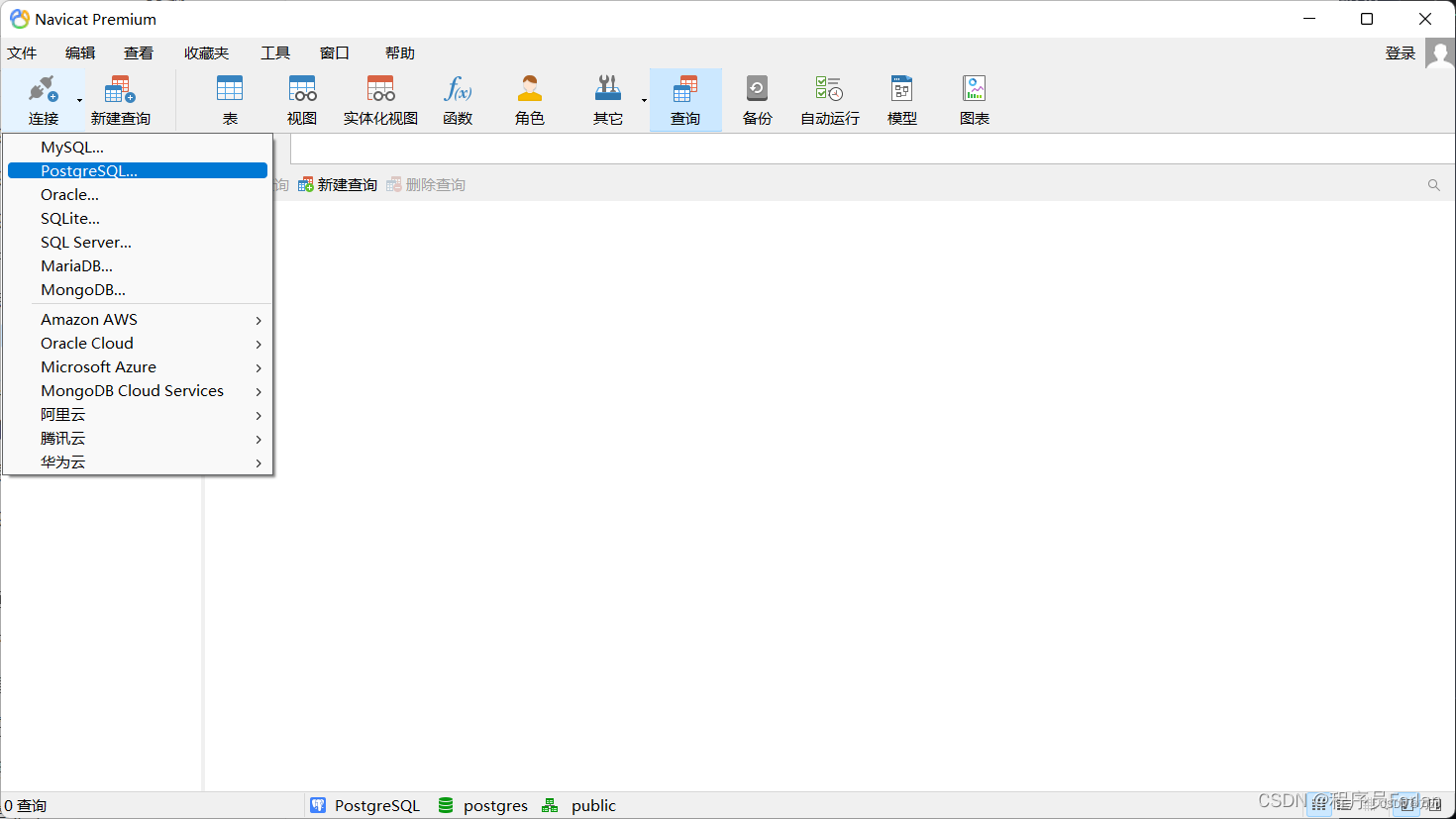The height and width of the screenshot is (819, 1456).
Task: Open the 收藏夹 favorites menu
Action: point(206,53)
